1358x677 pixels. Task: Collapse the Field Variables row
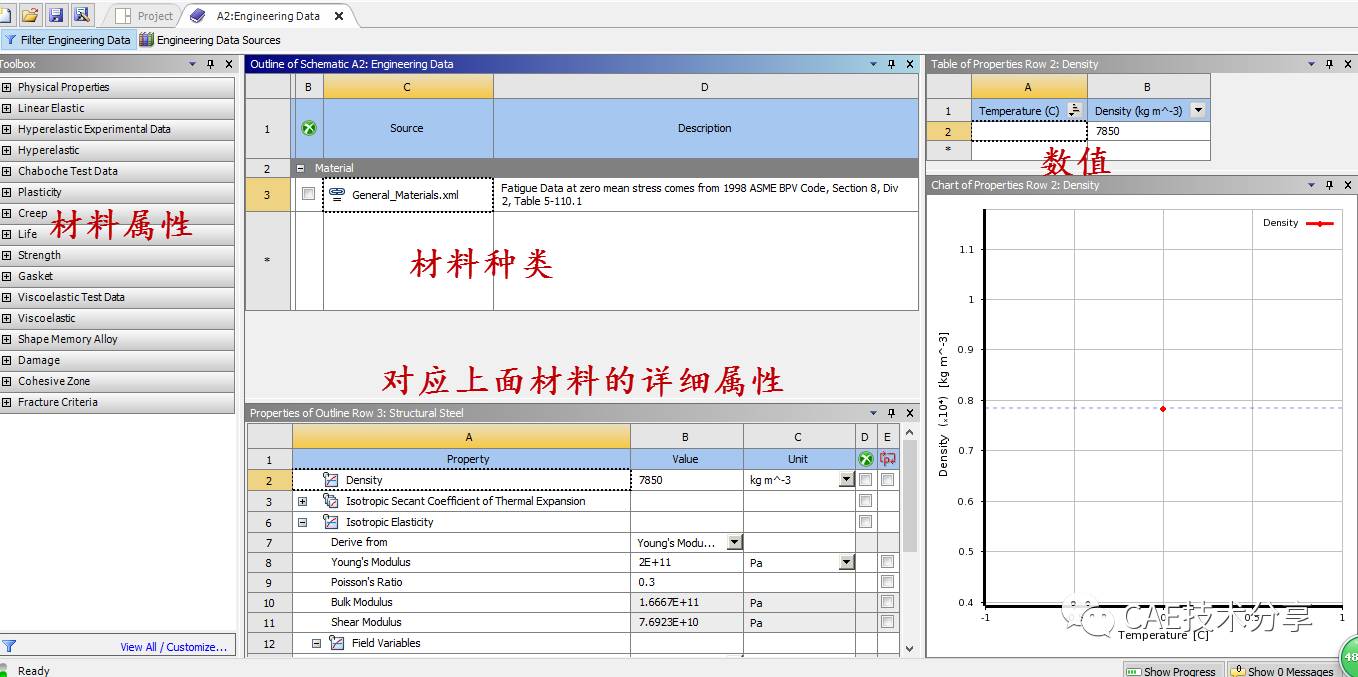click(x=316, y=643)
